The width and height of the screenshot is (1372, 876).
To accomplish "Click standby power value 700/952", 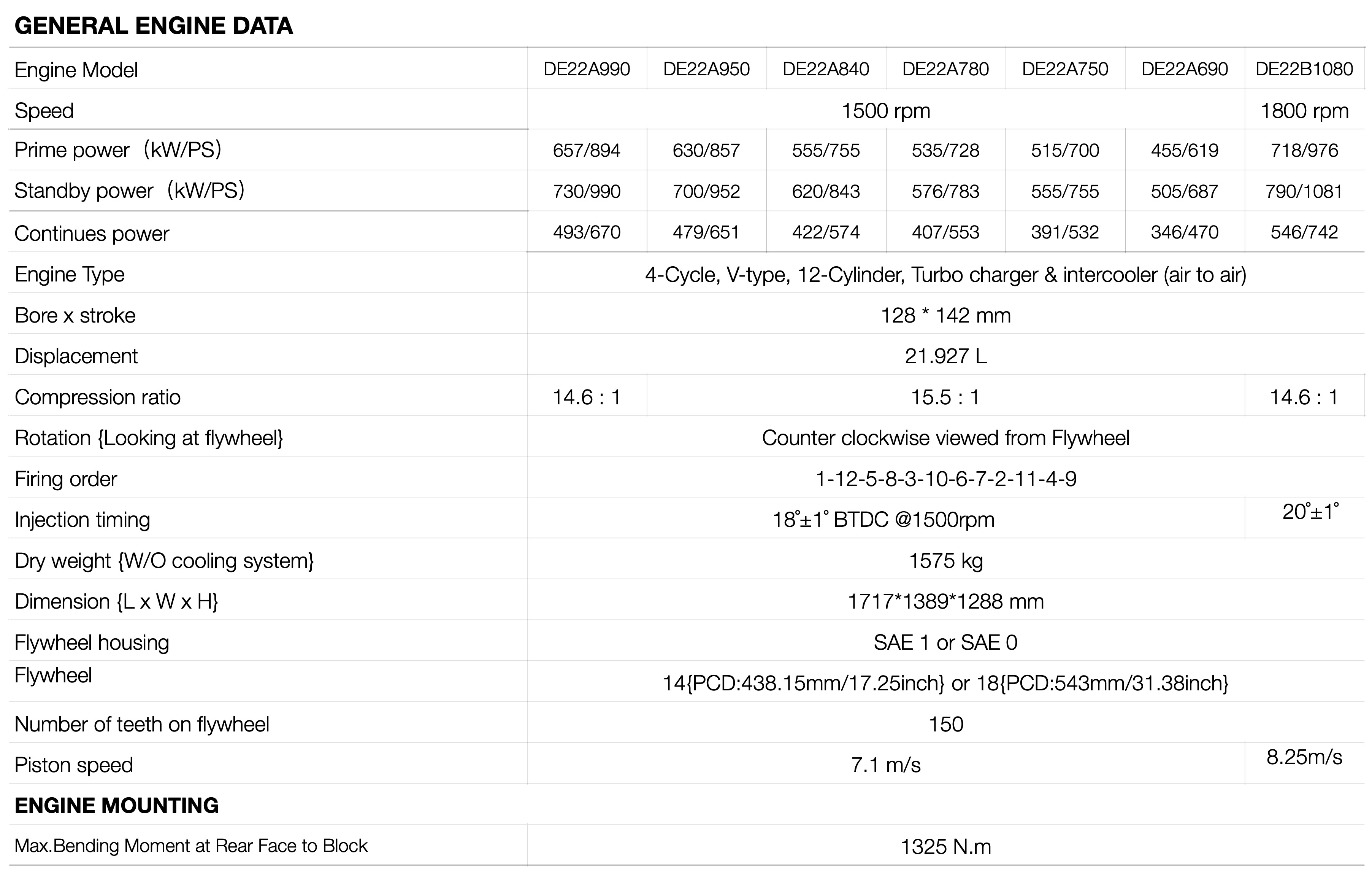I will (706, 191).
